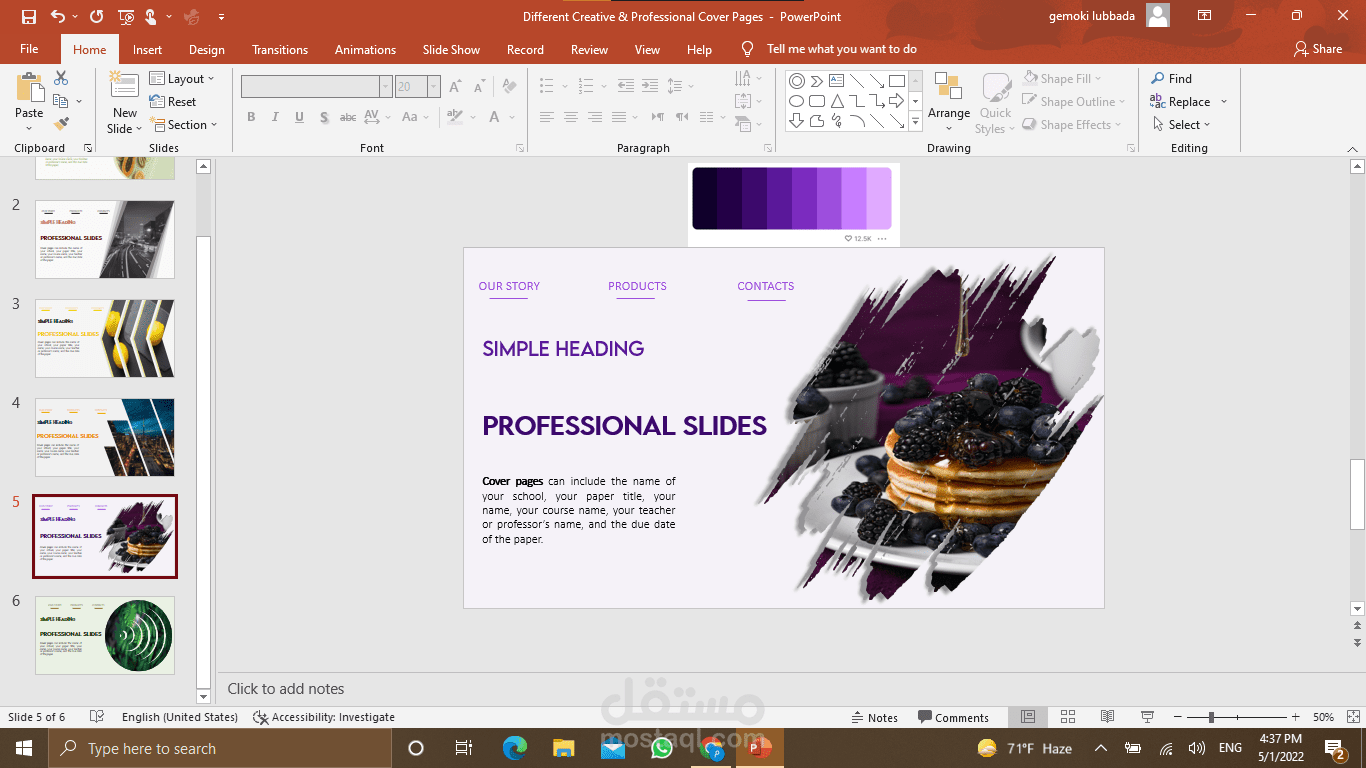
Task: Switch to Slide Sorter view icon
Action: [1068, 717]
